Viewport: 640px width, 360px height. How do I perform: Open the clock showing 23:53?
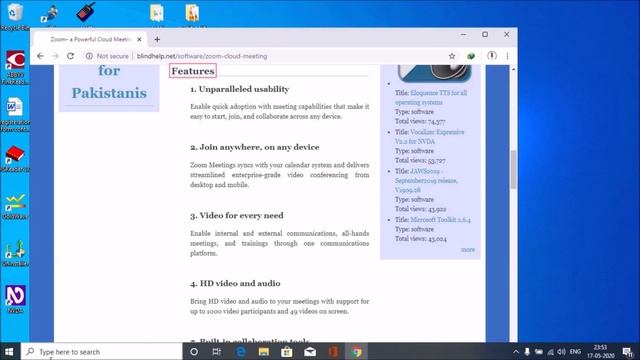[600, 351]
